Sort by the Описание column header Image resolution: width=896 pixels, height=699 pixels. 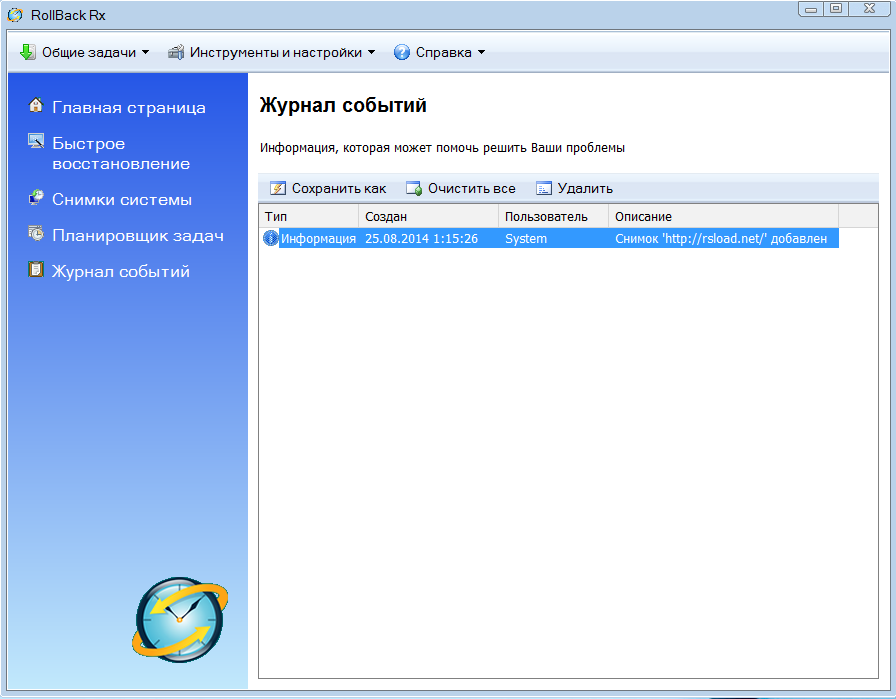(x=723, y=217)
